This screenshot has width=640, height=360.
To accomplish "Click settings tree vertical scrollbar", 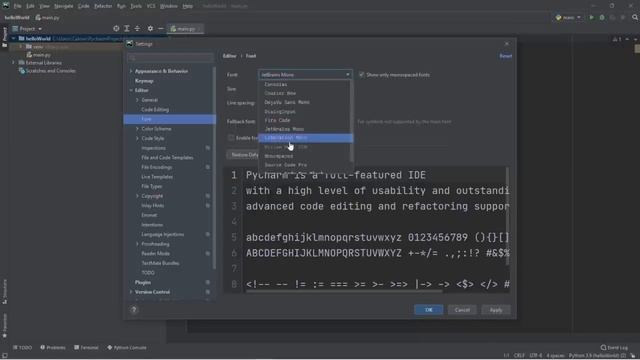I will click(214, 167).
